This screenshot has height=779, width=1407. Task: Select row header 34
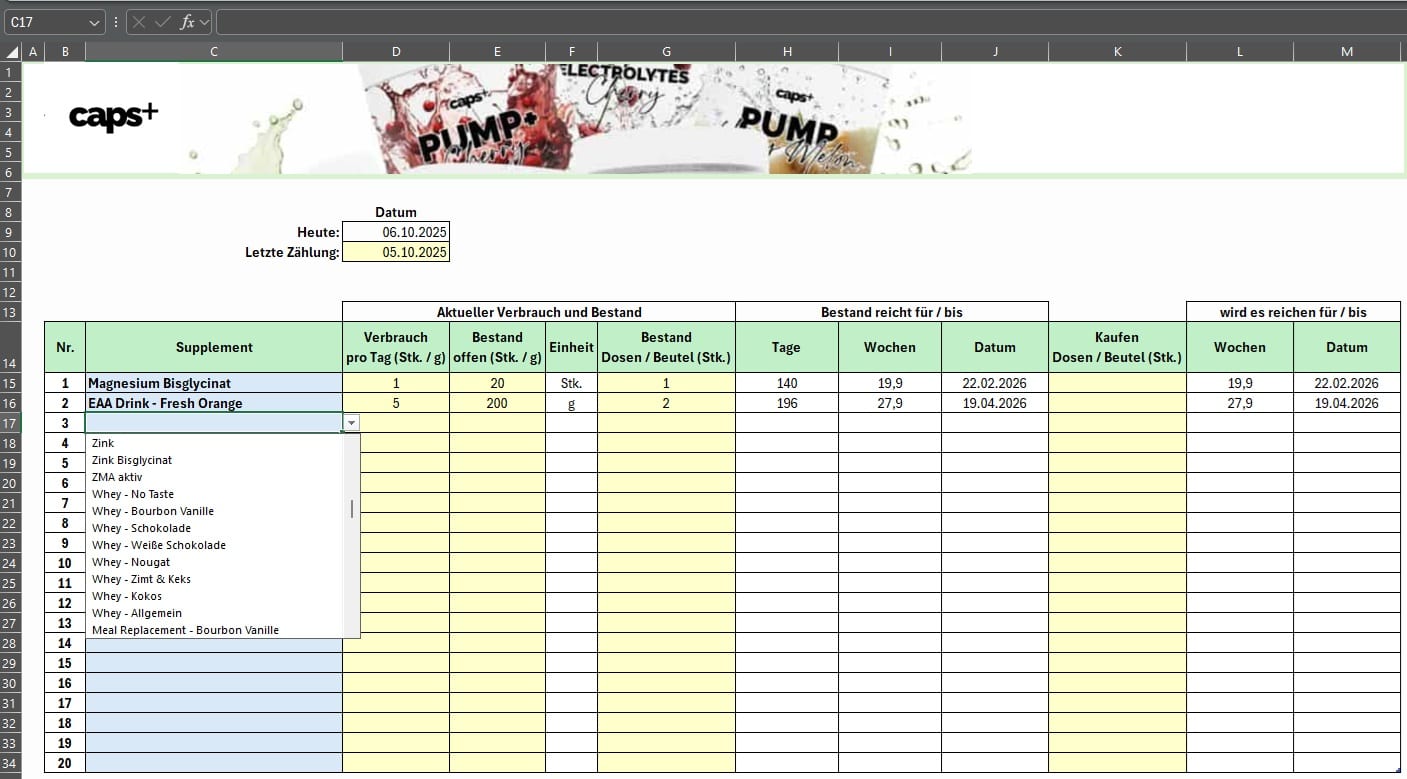tap(11, 763)
